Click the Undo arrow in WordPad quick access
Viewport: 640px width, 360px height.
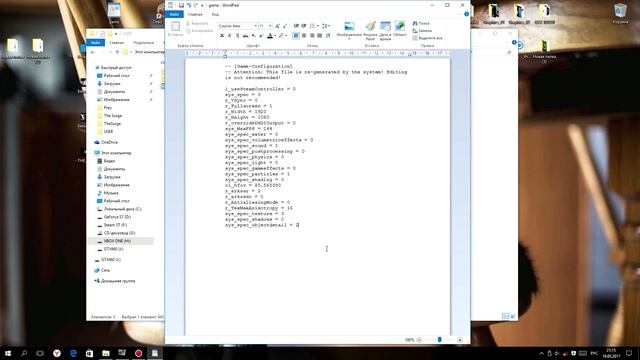[189, 5]
